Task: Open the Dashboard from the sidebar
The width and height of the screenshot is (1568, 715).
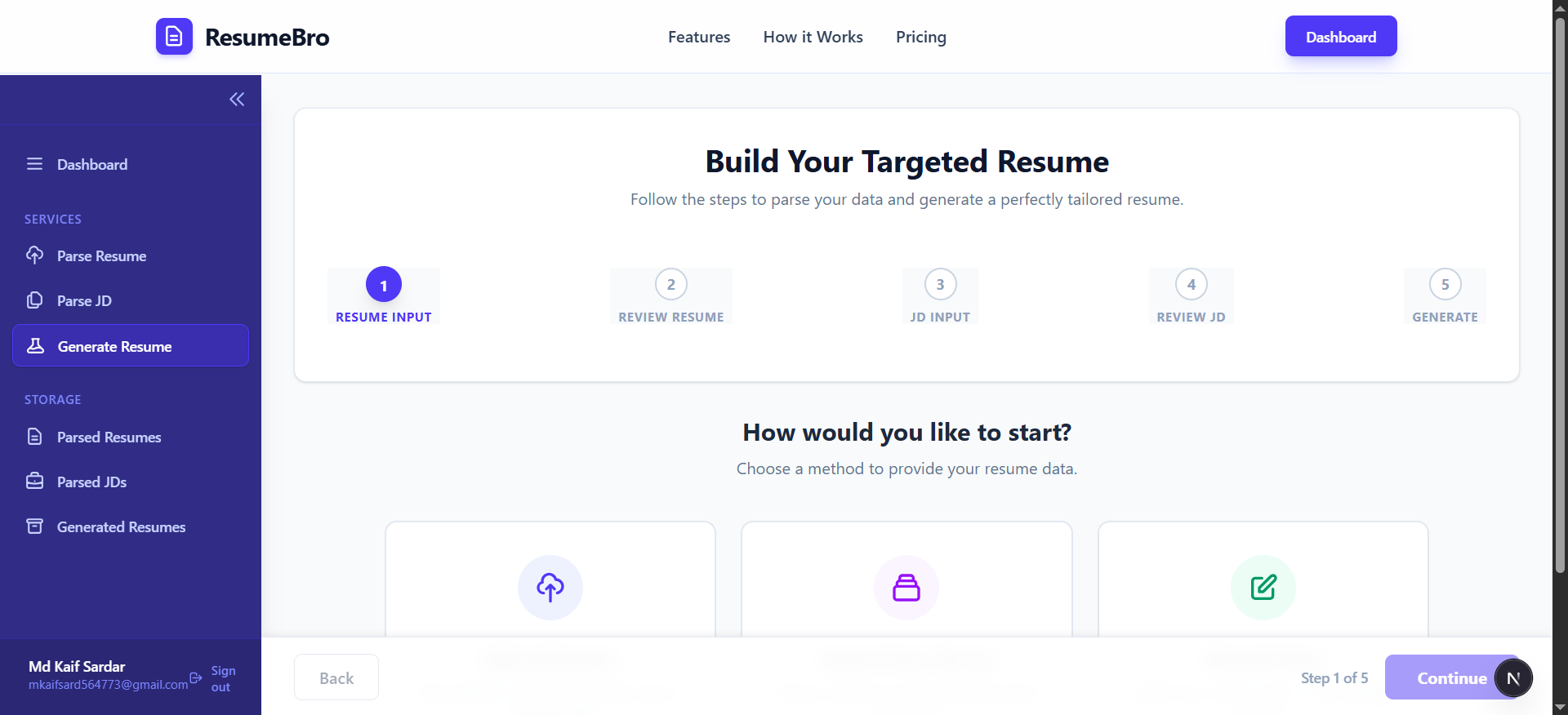Action: (92, 164)
